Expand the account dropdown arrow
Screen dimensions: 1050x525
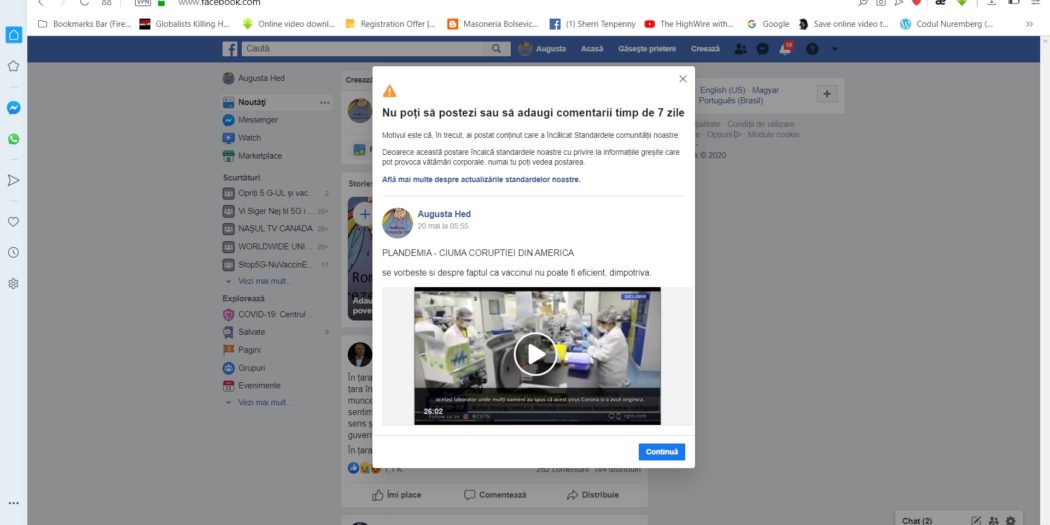click(835, 48)
